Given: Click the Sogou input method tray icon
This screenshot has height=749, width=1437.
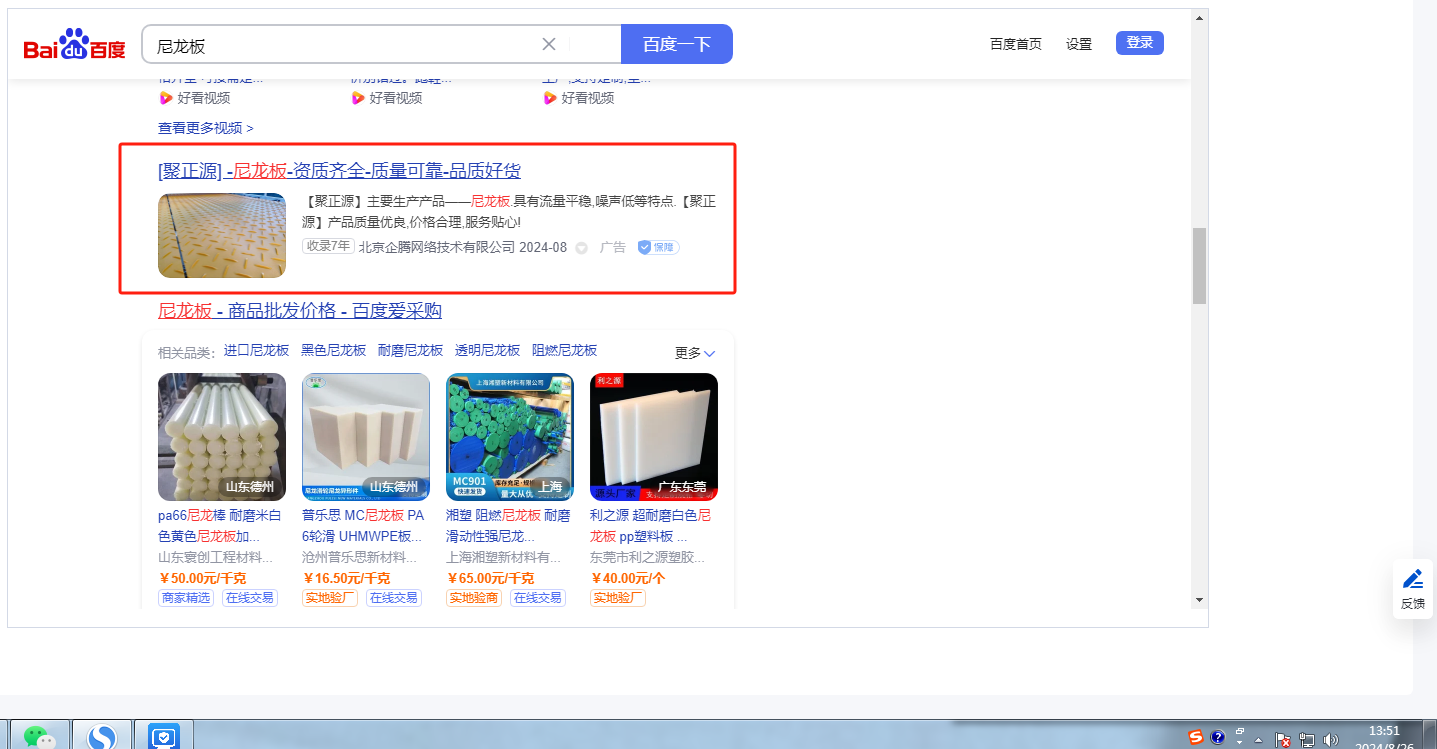Looking at the screenshot, I should coord(1196,738).
